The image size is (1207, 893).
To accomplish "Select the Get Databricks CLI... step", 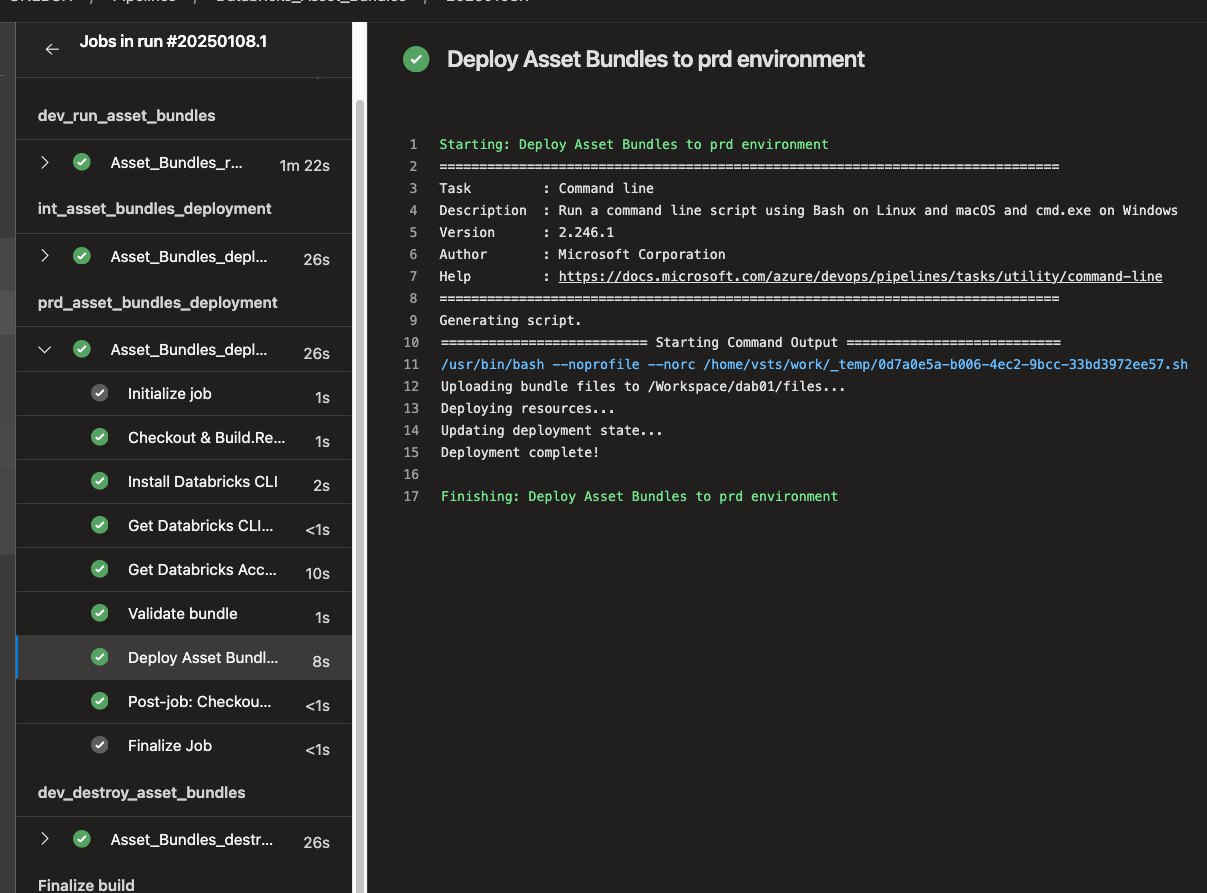I will pos(206,526).
